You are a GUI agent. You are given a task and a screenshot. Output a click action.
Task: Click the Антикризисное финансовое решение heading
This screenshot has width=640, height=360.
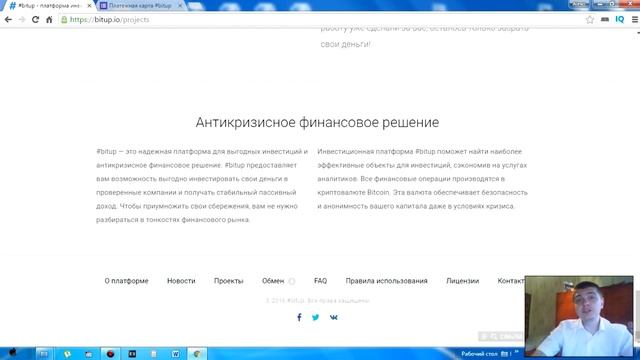pyautogui.click(x=317, y=122)
